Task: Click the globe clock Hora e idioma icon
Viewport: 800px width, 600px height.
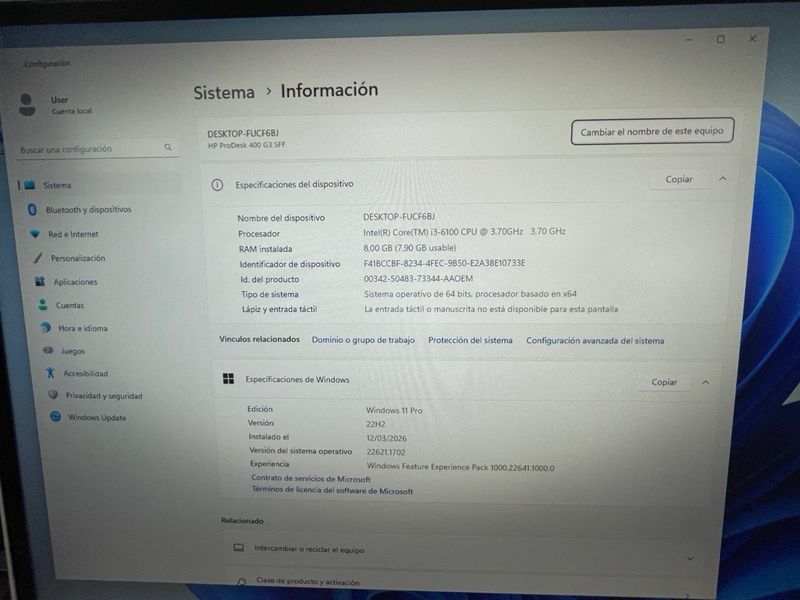Action: click(45, 328)
